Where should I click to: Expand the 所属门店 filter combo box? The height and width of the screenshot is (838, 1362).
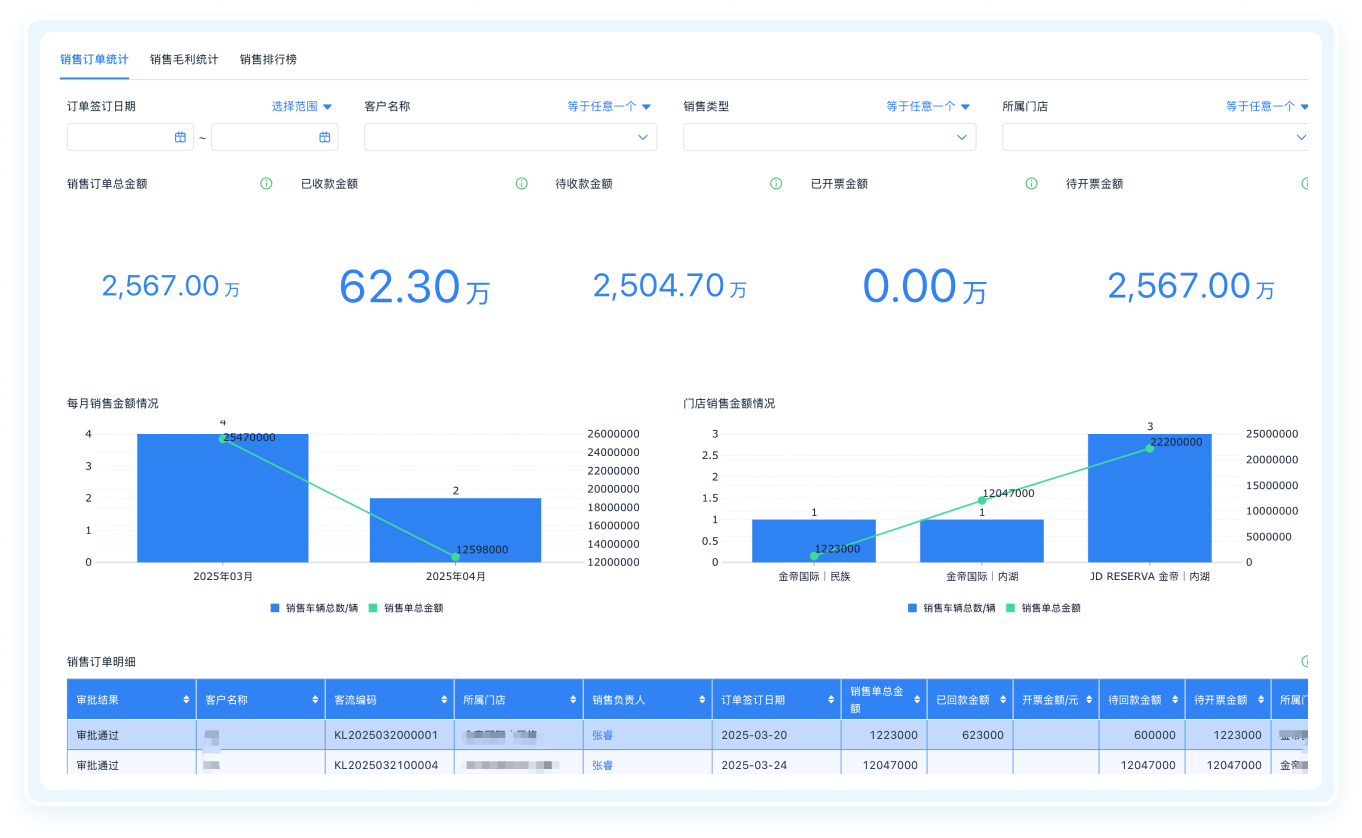click(x=1155, y=137)
